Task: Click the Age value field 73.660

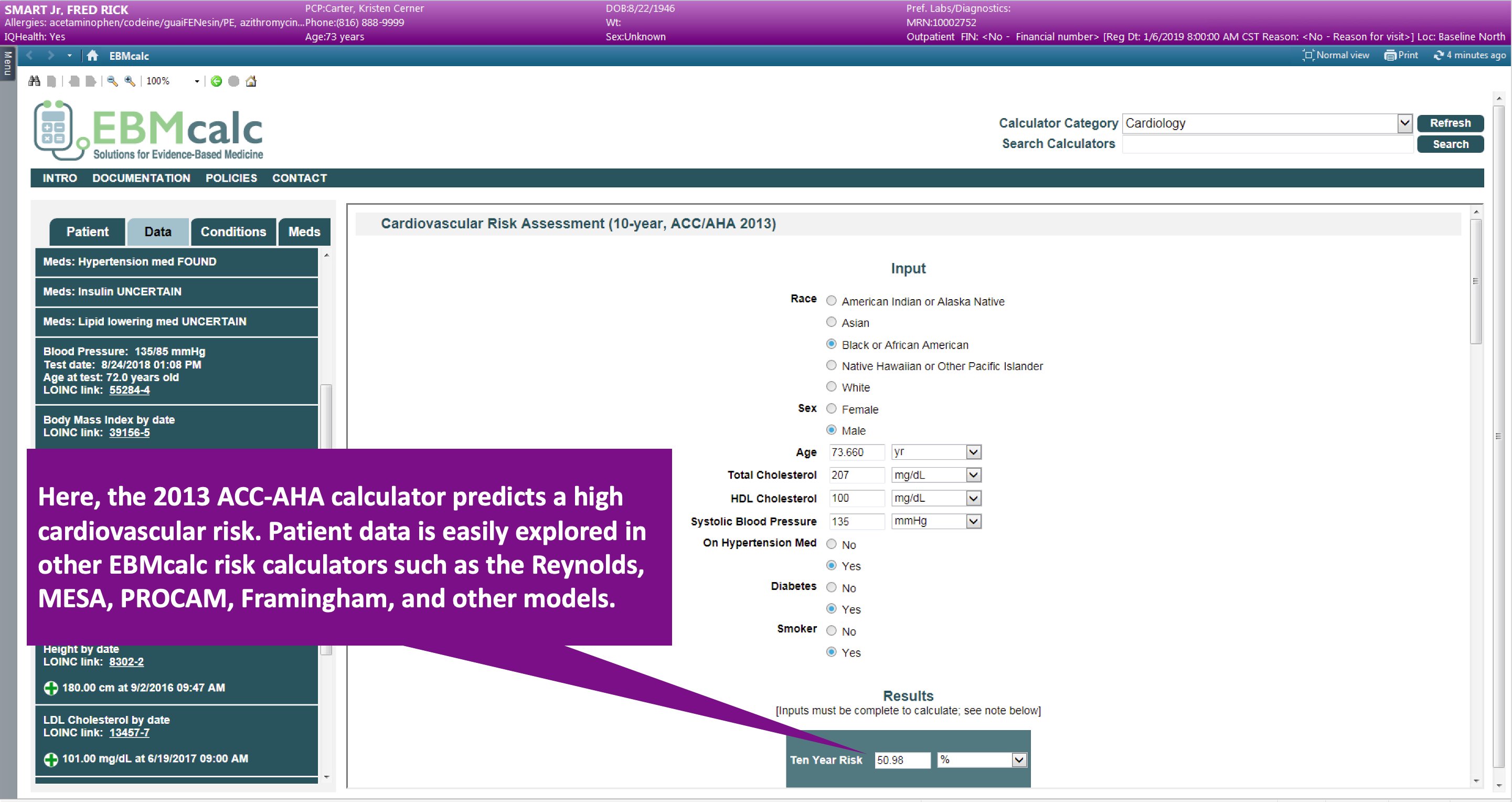Action: [856, 452]
